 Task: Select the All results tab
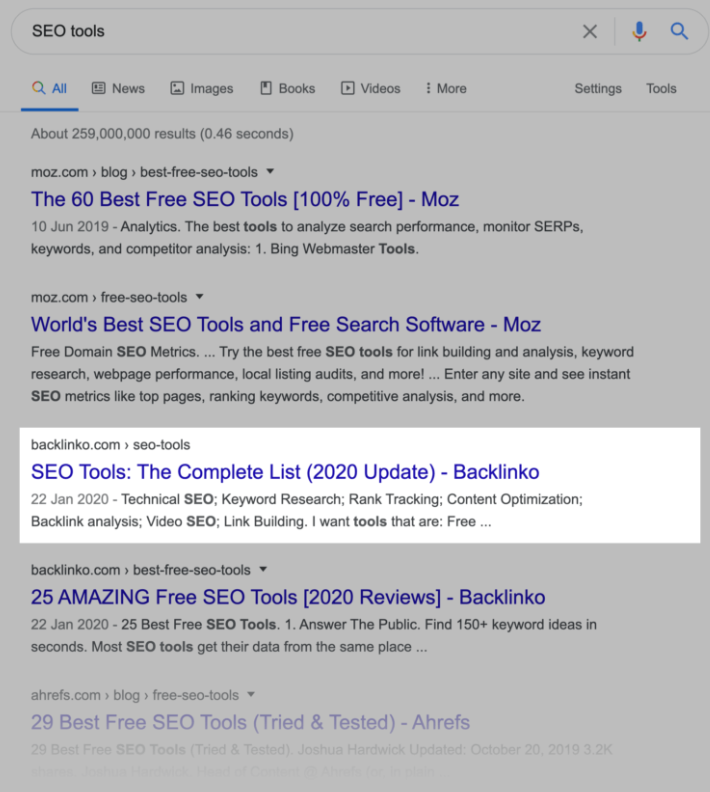click(49, 88)
